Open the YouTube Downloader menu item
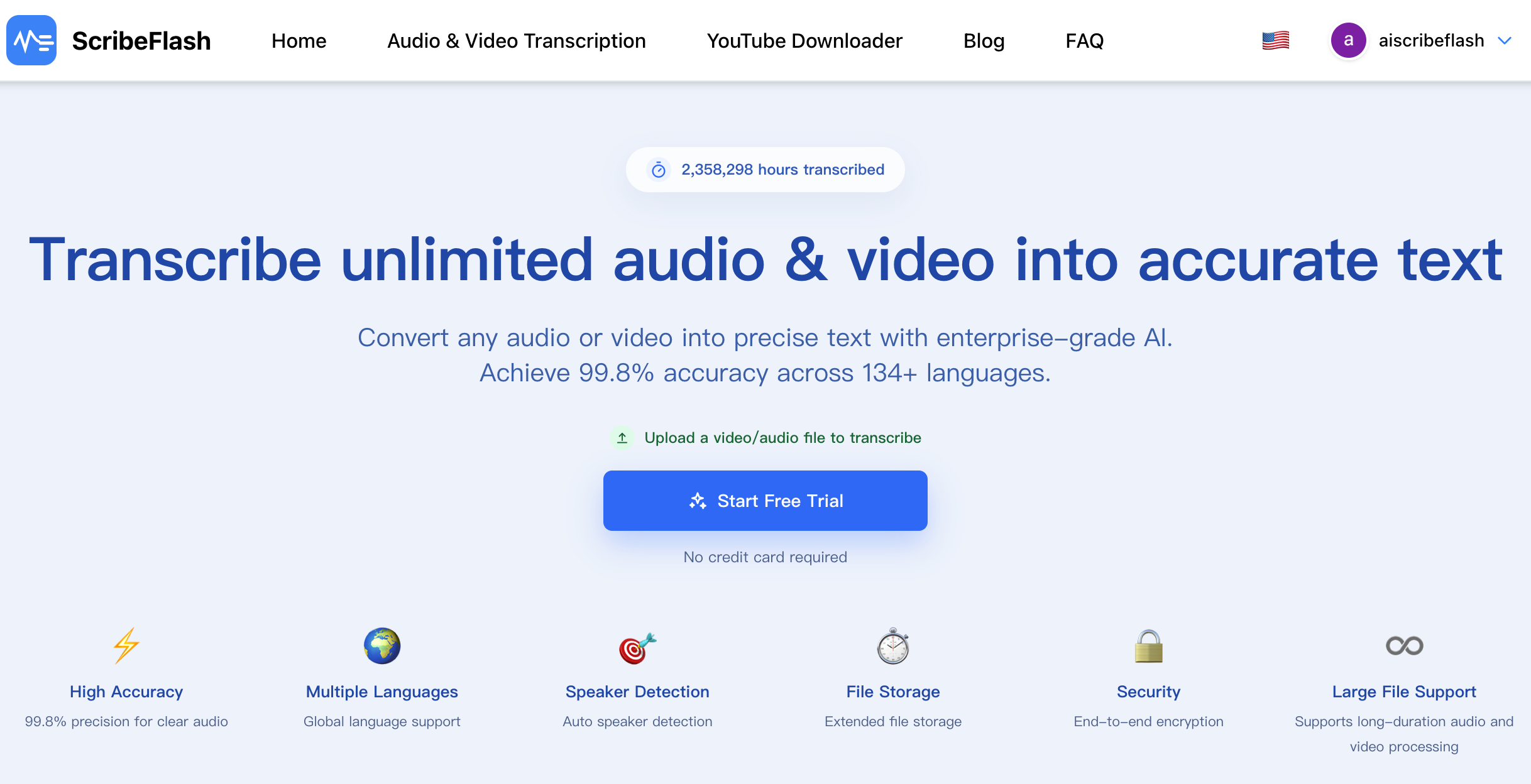This screenshot has height=784, width=1531. 804,41
